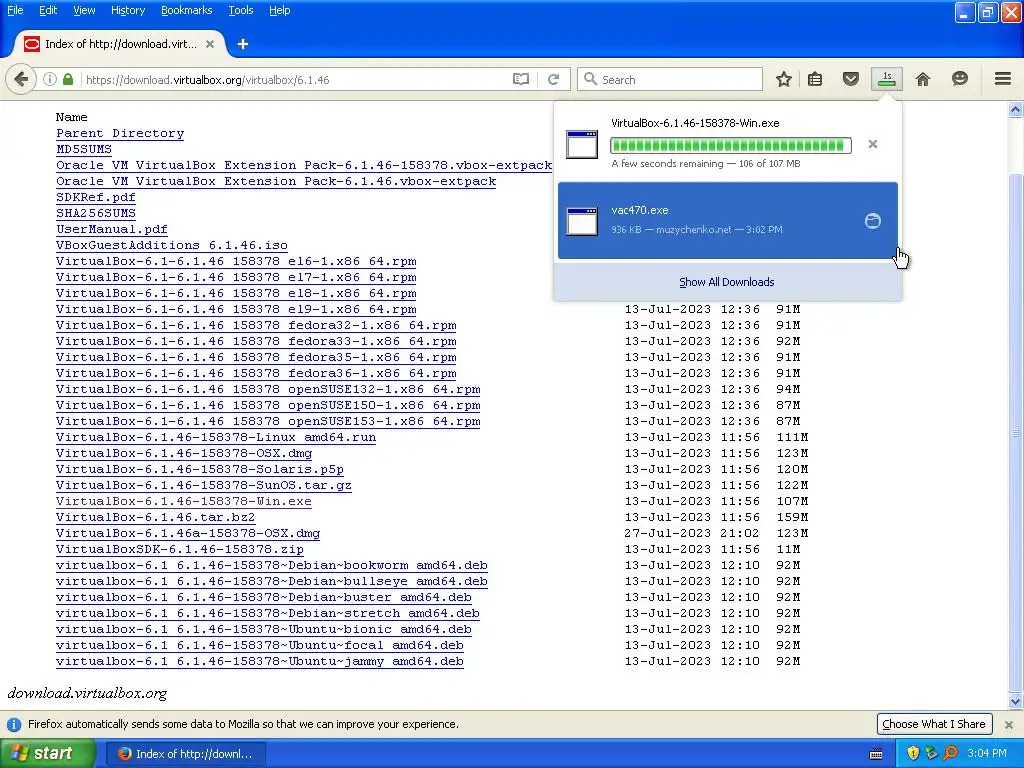
Task: Download VirtualBox-6.1.46.tar.bz2 source
Action: [155, 517]
